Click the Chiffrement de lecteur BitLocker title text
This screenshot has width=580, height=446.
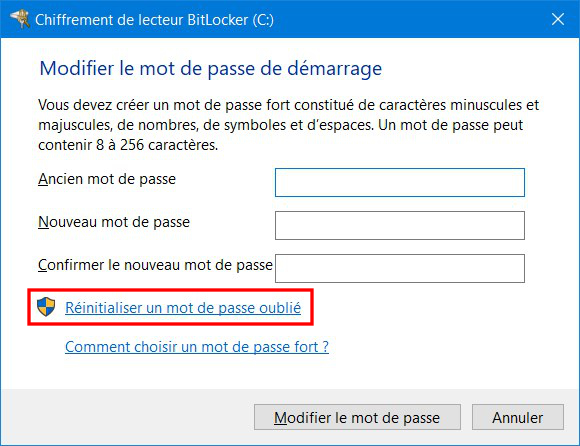[154, 20]
